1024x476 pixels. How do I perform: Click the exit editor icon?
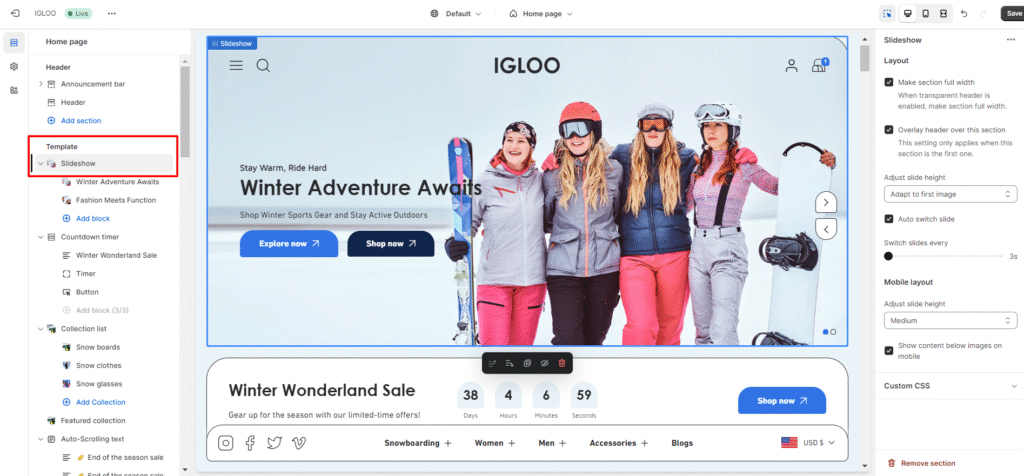(x=14, y=14)
